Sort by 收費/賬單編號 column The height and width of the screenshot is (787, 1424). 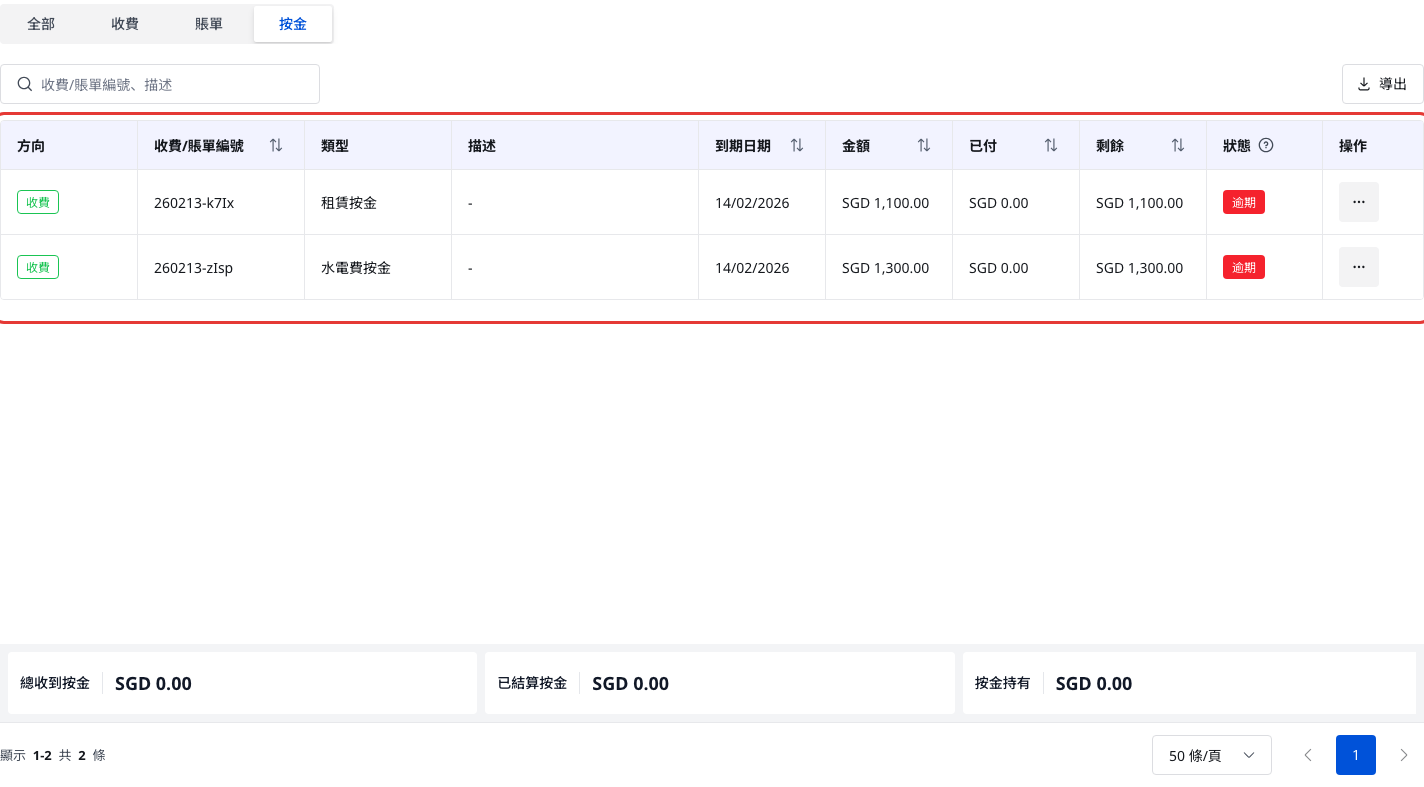tap(276, 145)
